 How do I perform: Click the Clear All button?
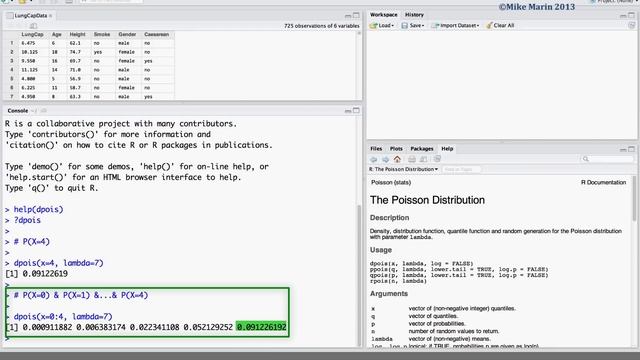click(x=500, y=25)
